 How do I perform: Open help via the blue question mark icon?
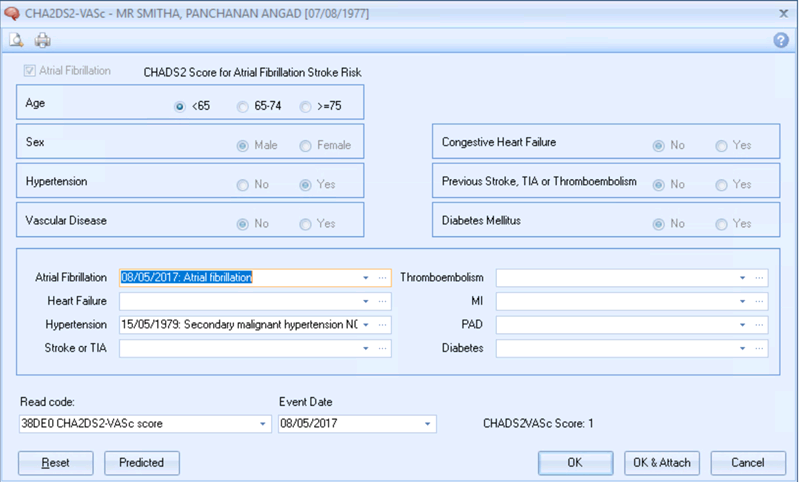pyautogui.click(x=781, y=41)
